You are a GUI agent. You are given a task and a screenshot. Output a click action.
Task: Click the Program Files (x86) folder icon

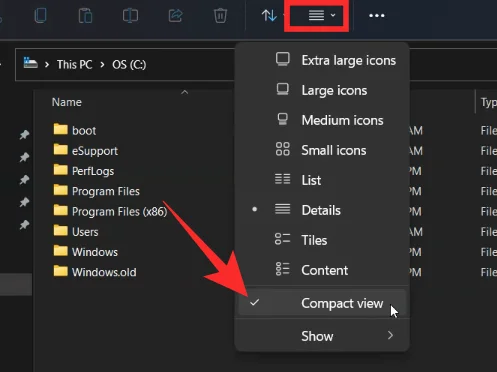click(61, 210)
